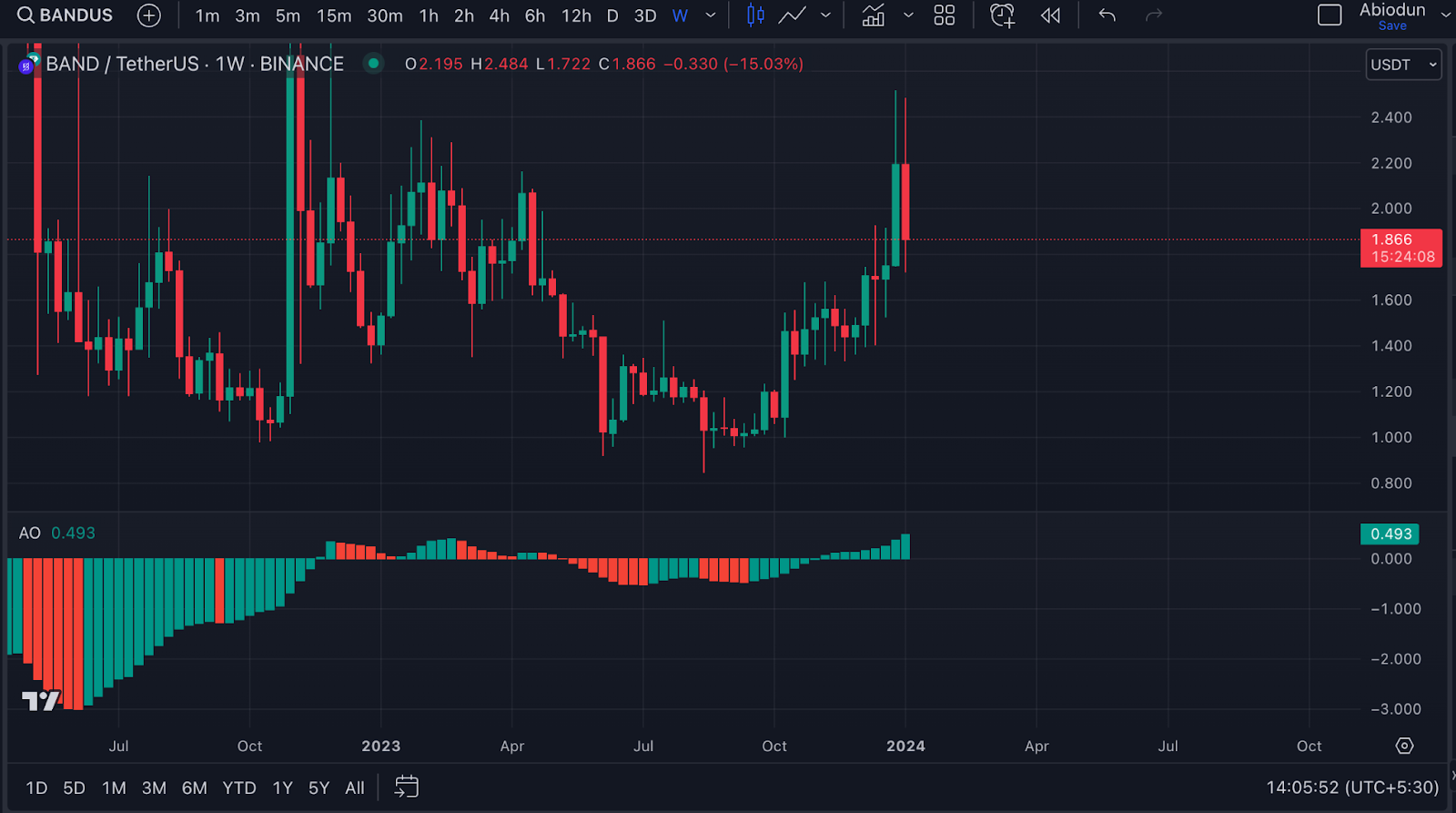Click the 0.493 AO value tag
This screenshot has height=813, width=1456.
[1390, 534]
